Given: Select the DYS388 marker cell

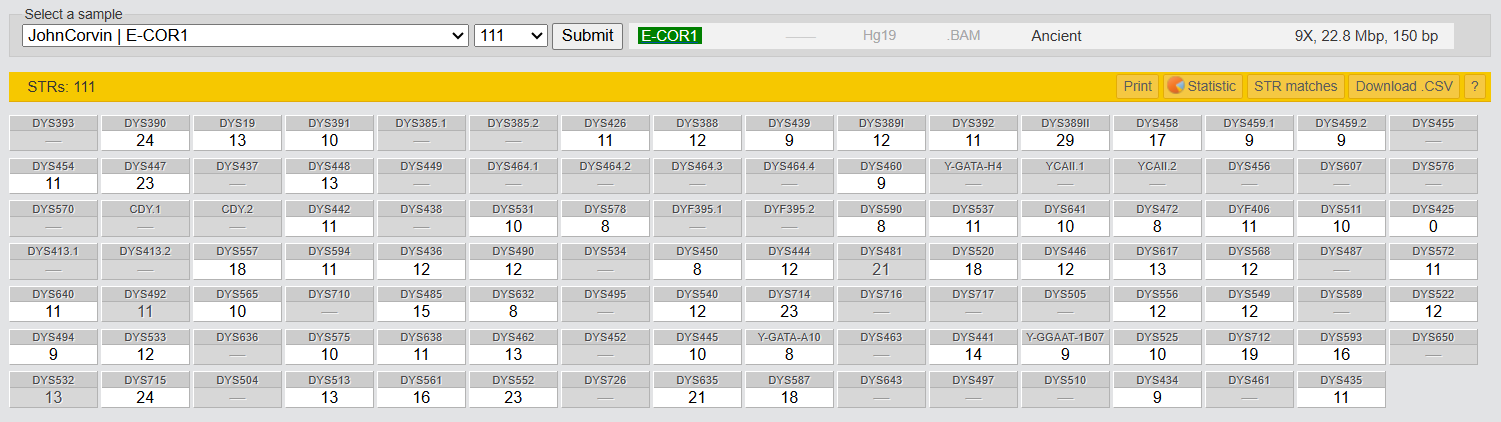Looking at the screenshot, I should click(697, 133).
